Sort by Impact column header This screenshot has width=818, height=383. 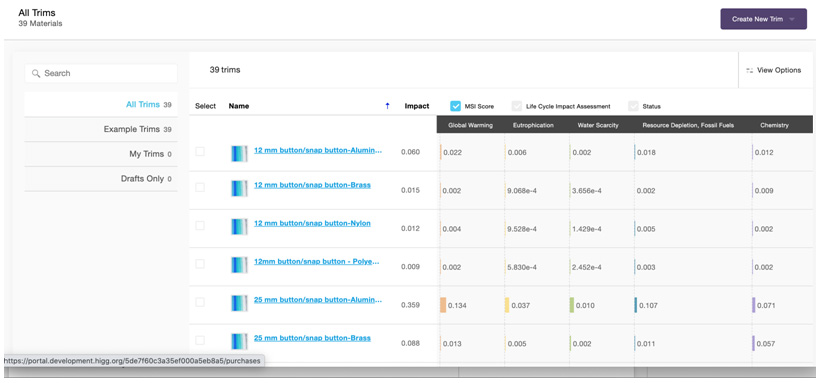[417, 106]
